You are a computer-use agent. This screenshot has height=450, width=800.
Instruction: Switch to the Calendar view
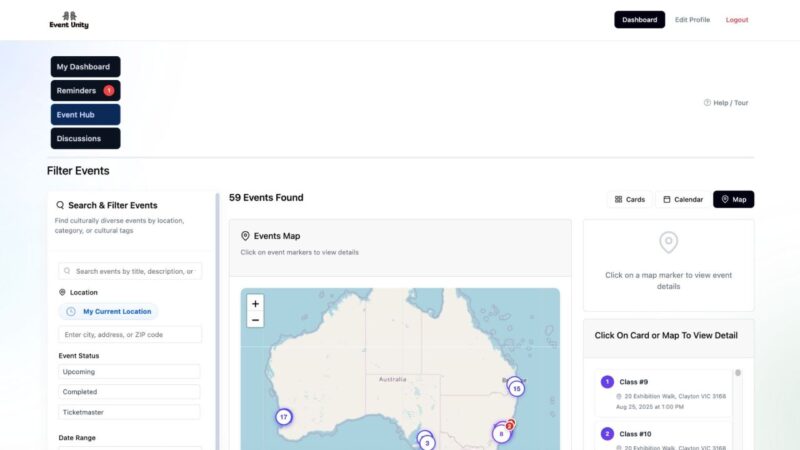point(683,199)
